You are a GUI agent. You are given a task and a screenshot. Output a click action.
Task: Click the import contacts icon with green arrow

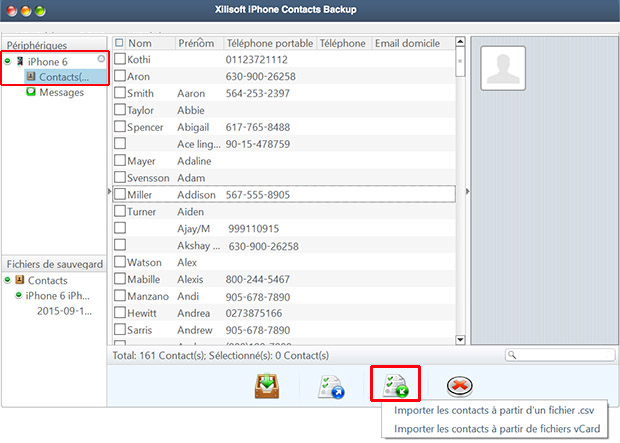[395, 386]
